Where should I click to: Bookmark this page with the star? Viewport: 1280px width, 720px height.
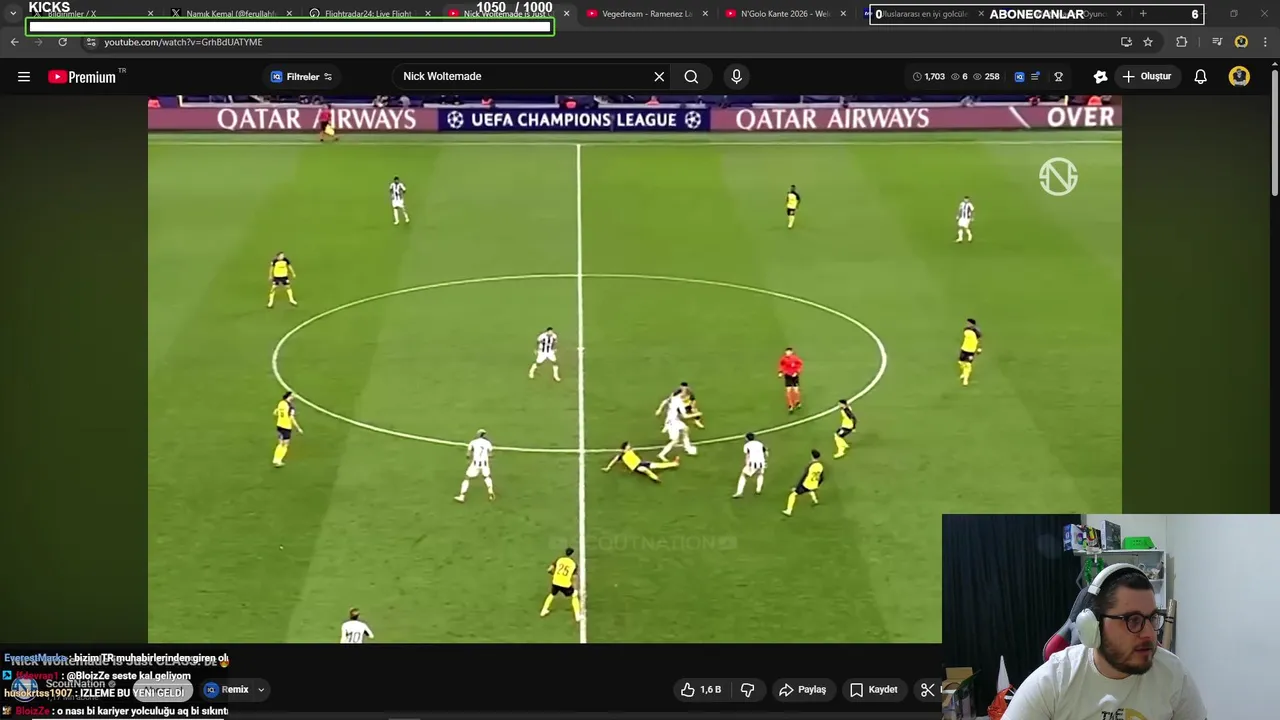pos(1148,42)
